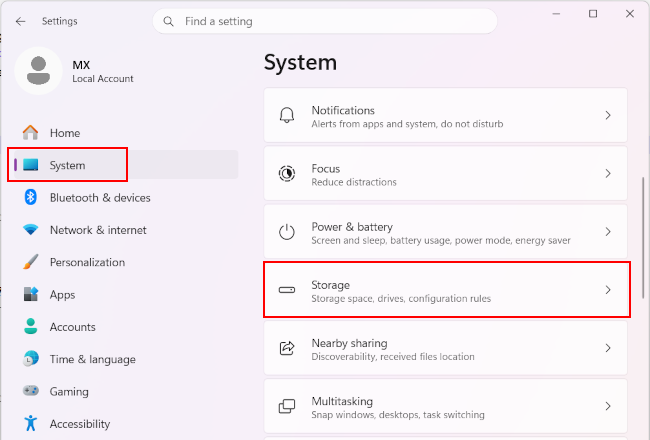
Task: Open Personalization settings
Action: [87, 263]
